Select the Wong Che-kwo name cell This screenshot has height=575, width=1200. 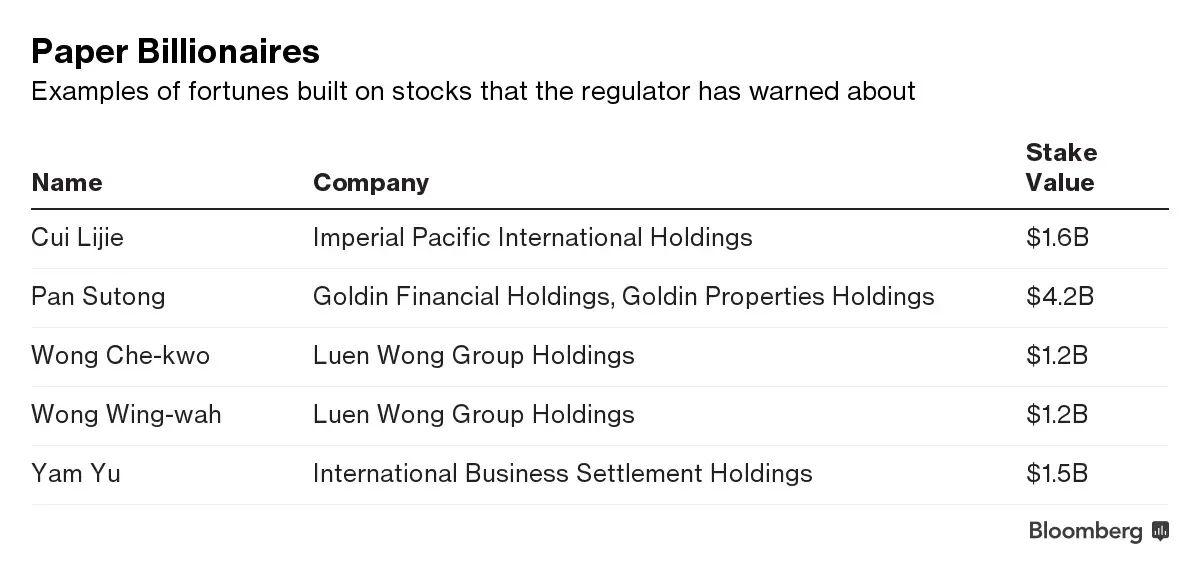click(121, 355)
